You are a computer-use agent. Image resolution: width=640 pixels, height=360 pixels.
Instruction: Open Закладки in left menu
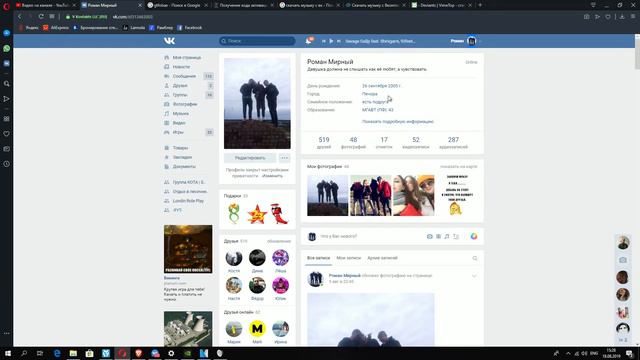(x=182, y=157)
